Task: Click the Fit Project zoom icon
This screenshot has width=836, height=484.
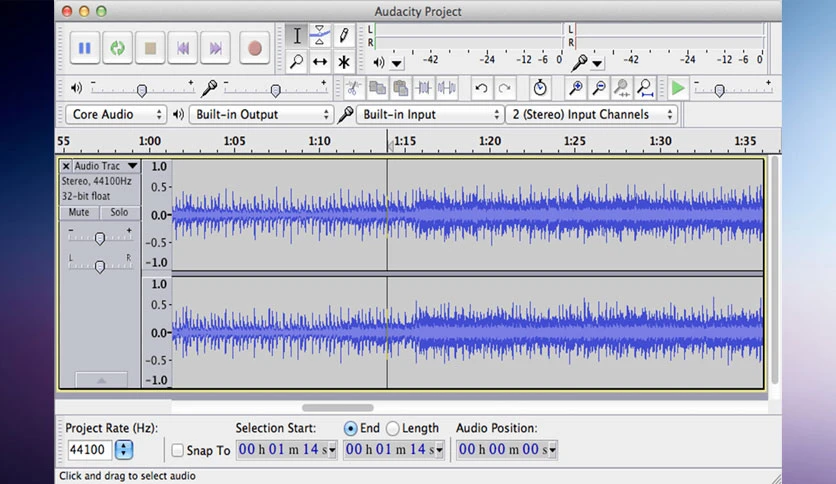Action: pyautogui.click(x=645, y=88)
